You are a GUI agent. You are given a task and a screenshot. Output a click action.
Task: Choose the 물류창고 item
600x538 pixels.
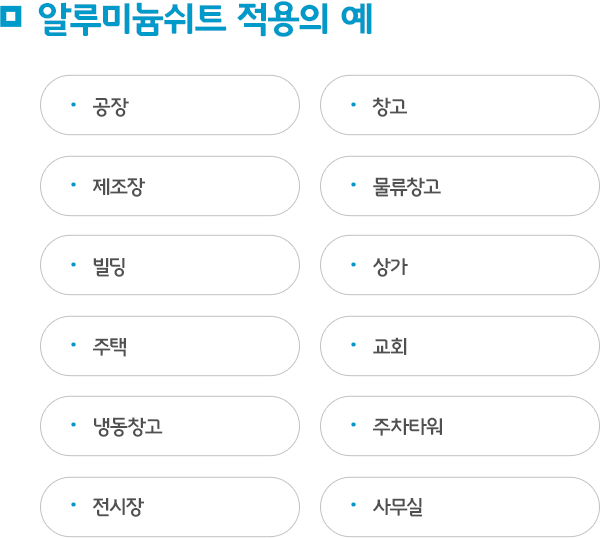pyautogui.click(x=460, y=186)
